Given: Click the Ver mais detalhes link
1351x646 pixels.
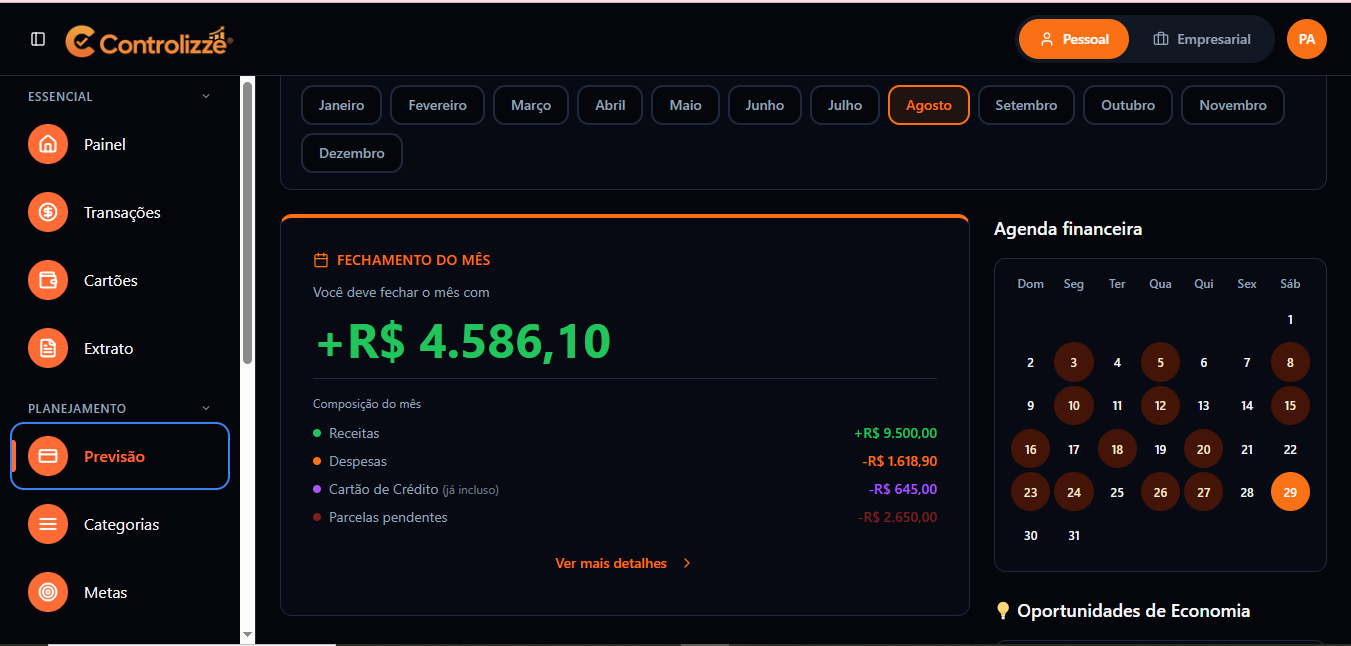Looking at the screenshot, I should [x=611, y=564].
